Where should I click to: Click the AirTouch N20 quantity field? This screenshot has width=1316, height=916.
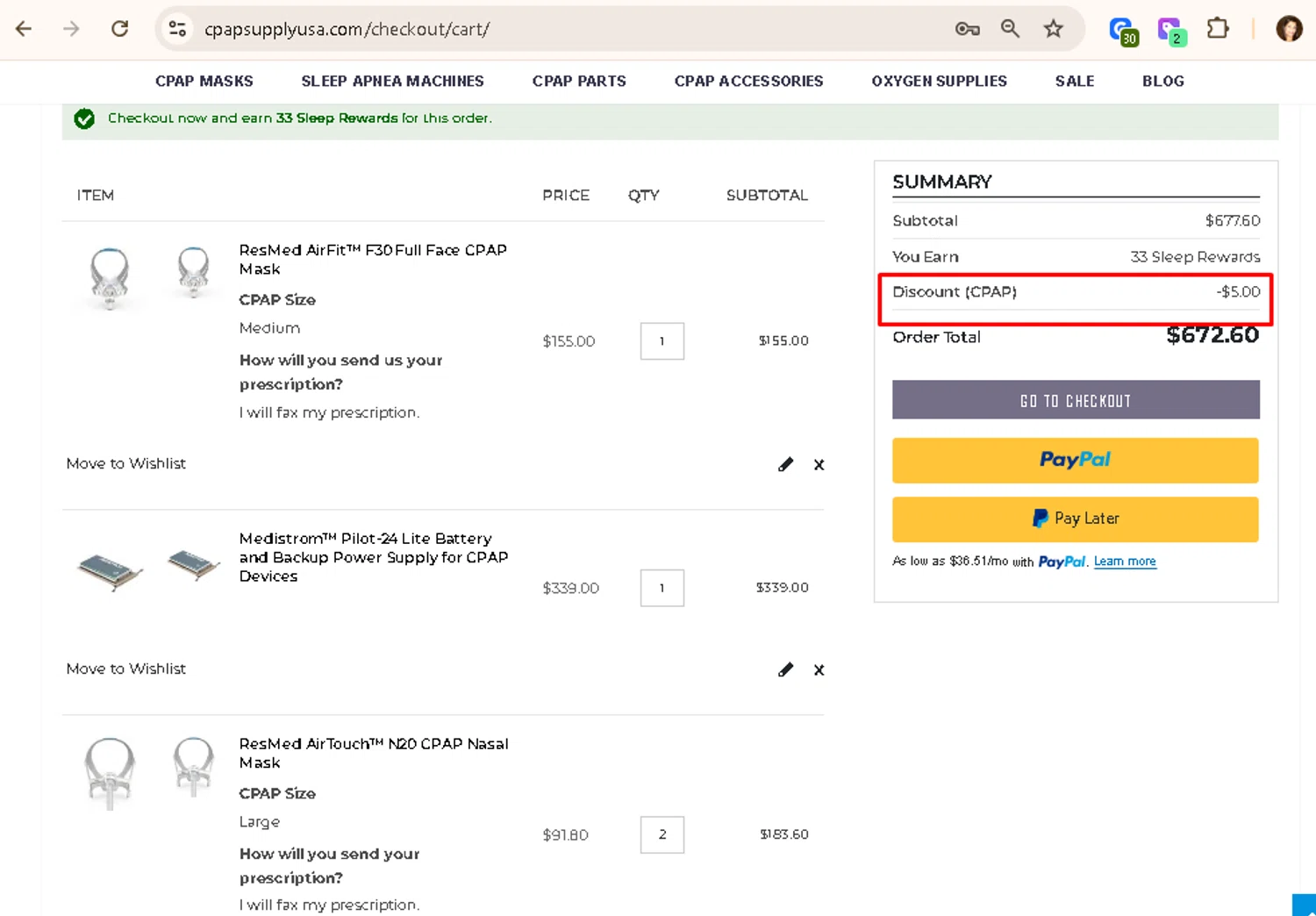[662, 834]
